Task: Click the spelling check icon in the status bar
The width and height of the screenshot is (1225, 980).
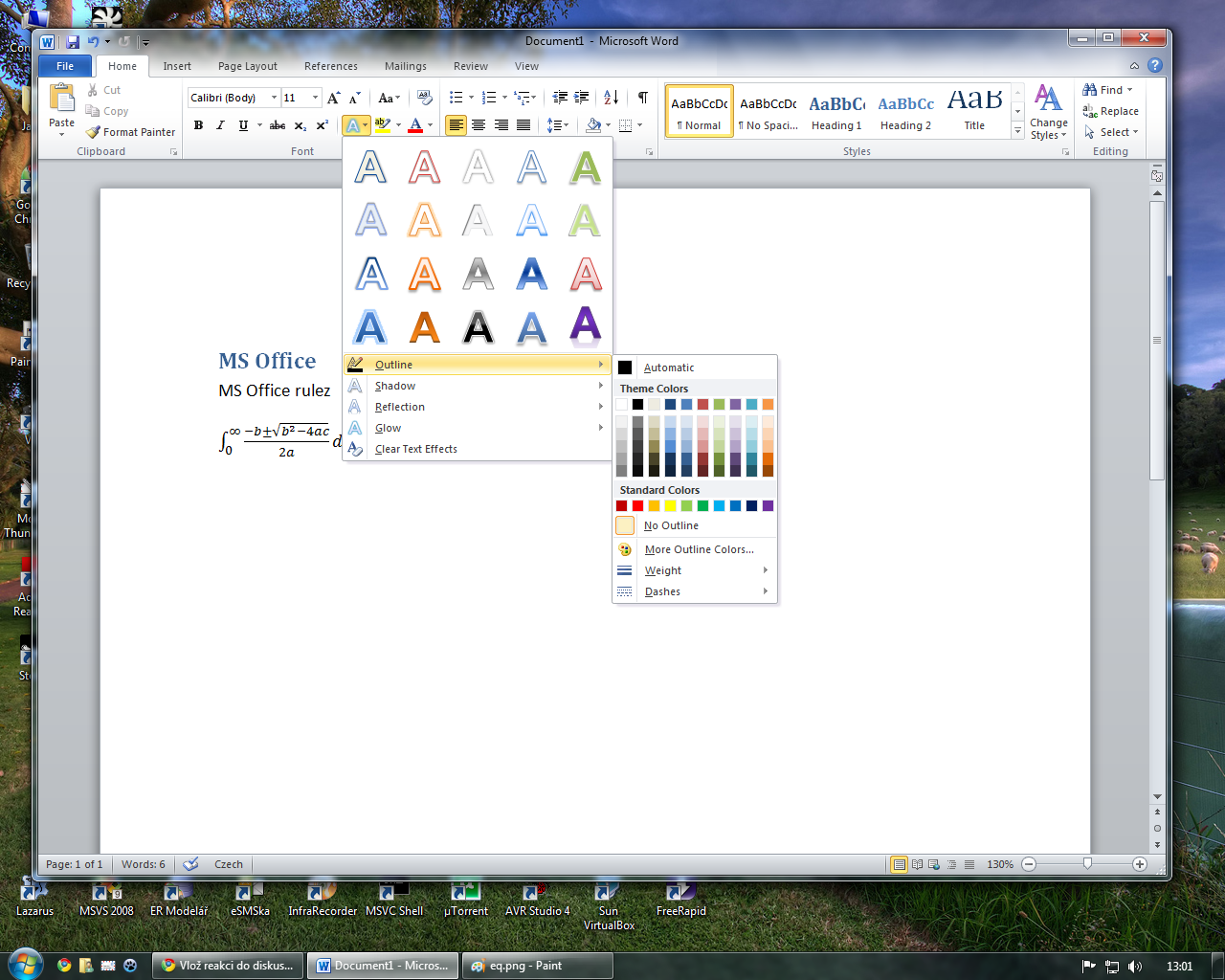Action: tap(190, 864)
